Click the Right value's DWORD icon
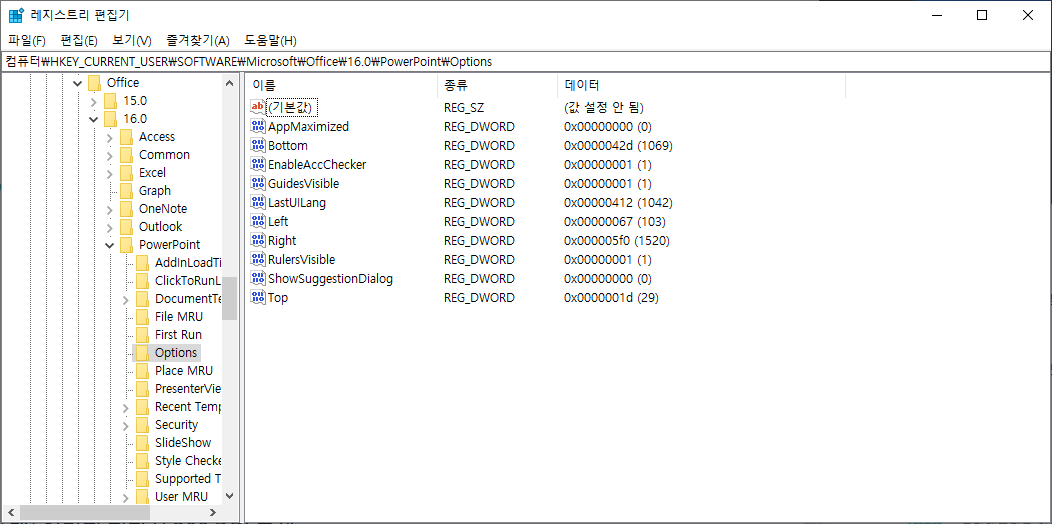The height and width of the screenshot is (524, 1052). pyautogui.click(x=258, y=240)
